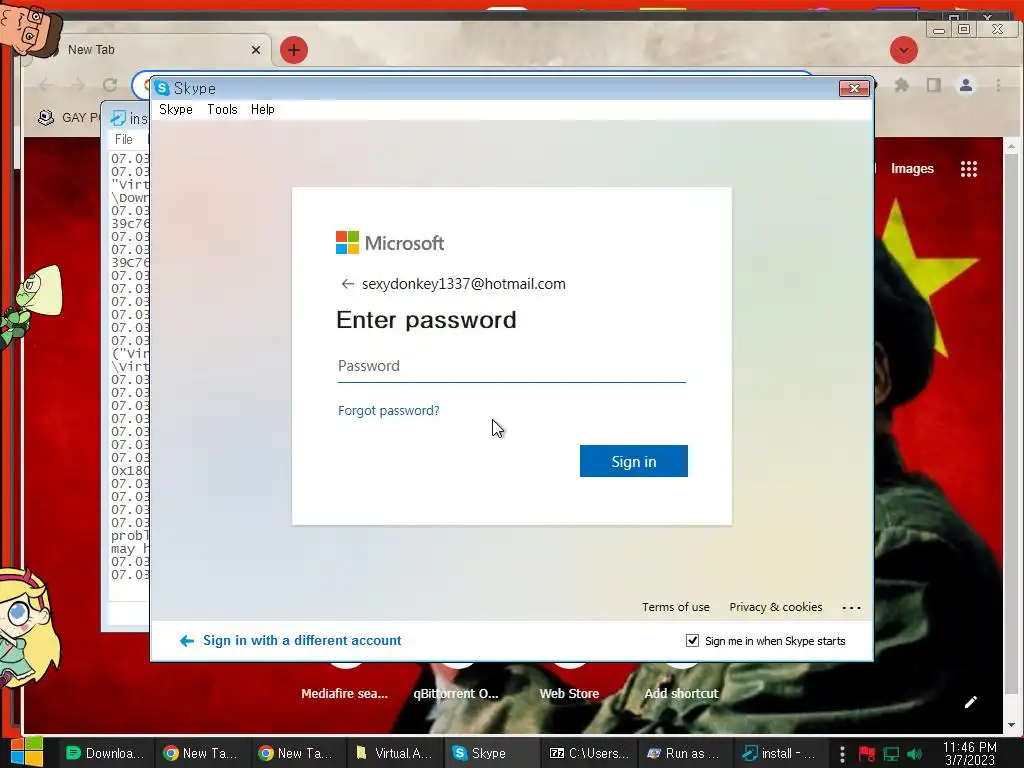Open Chrome three-dot menu

tap(998, 85)
